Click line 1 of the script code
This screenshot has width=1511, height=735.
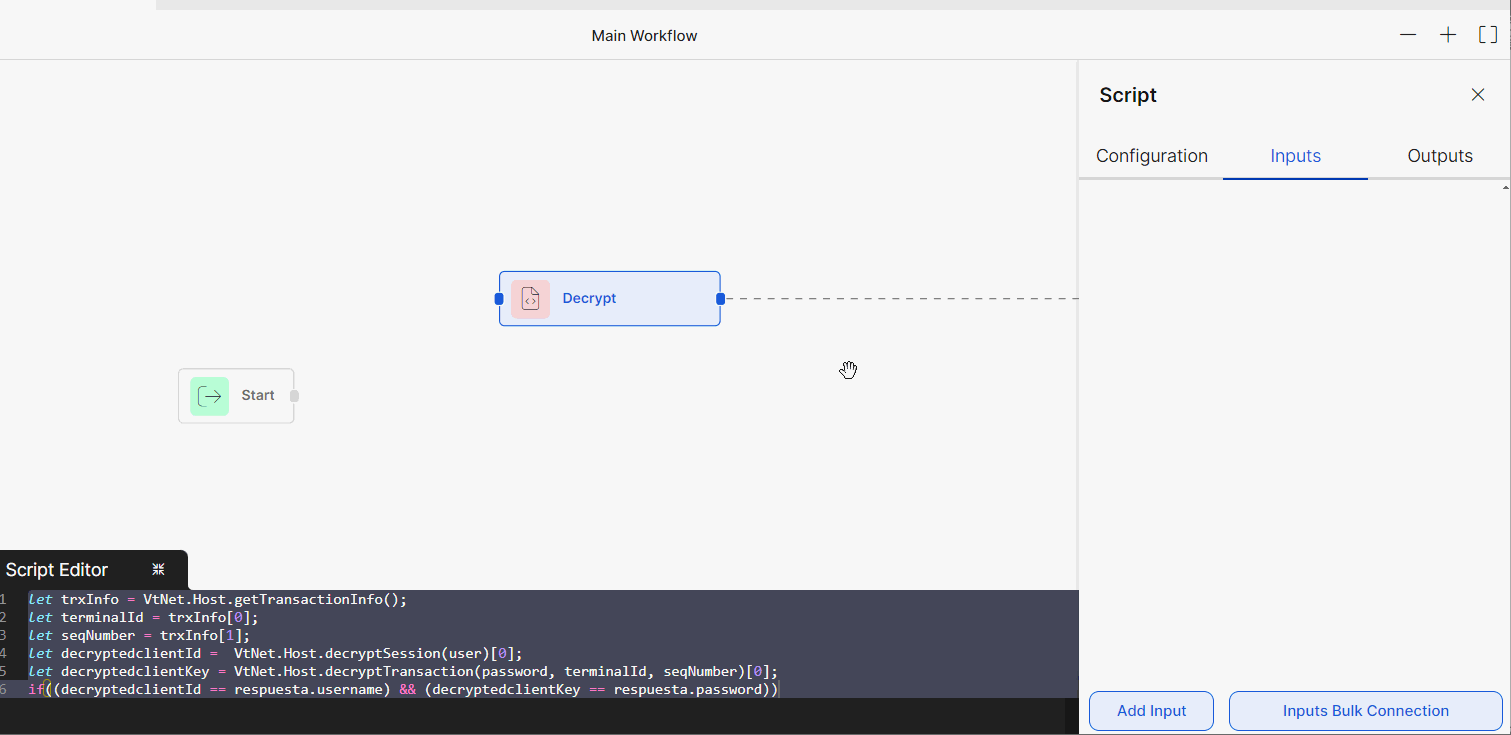[x=220, y=599]
